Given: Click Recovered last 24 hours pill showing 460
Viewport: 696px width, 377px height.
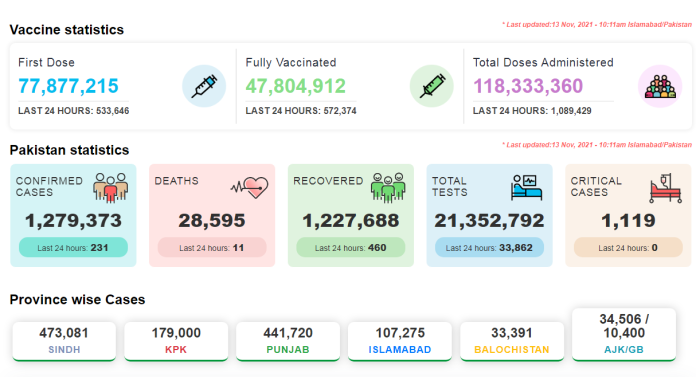Looking at the screenshot, I should click(x=351, y=248).
